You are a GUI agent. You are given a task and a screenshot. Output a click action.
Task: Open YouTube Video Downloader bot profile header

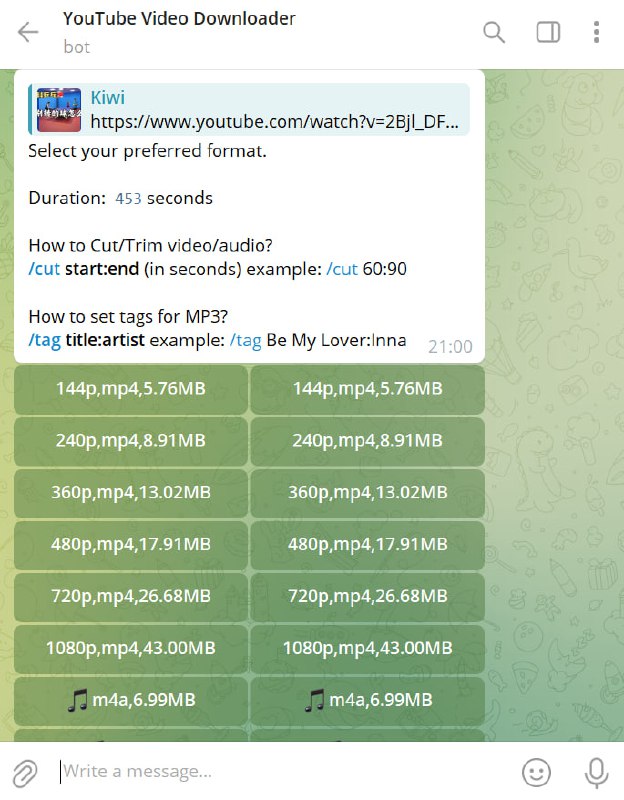pos(180,32)
